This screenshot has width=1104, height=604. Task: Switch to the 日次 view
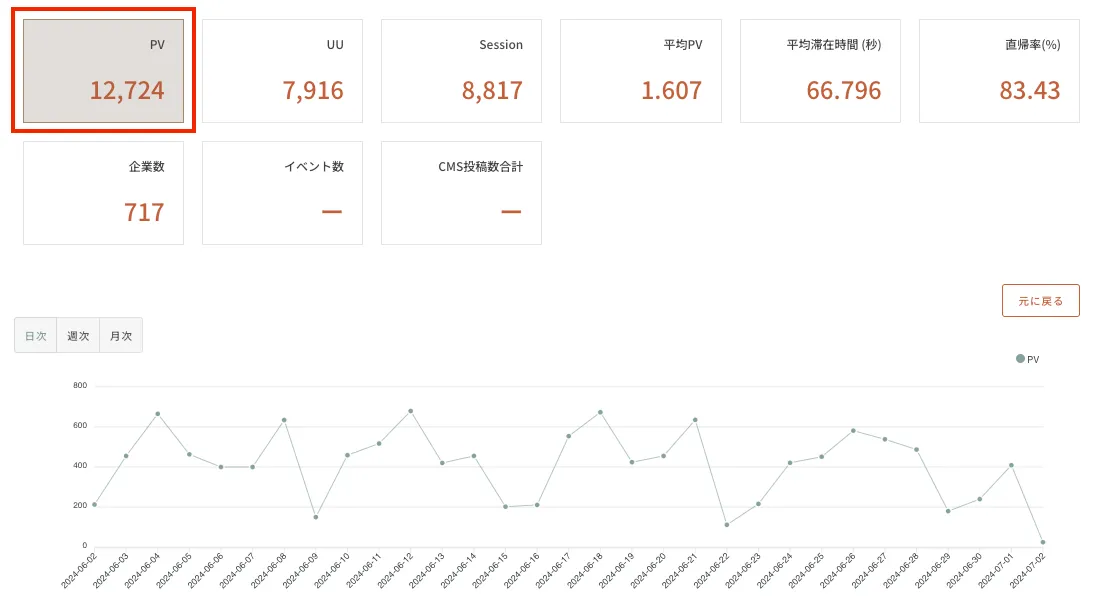(x=36, y=336)
